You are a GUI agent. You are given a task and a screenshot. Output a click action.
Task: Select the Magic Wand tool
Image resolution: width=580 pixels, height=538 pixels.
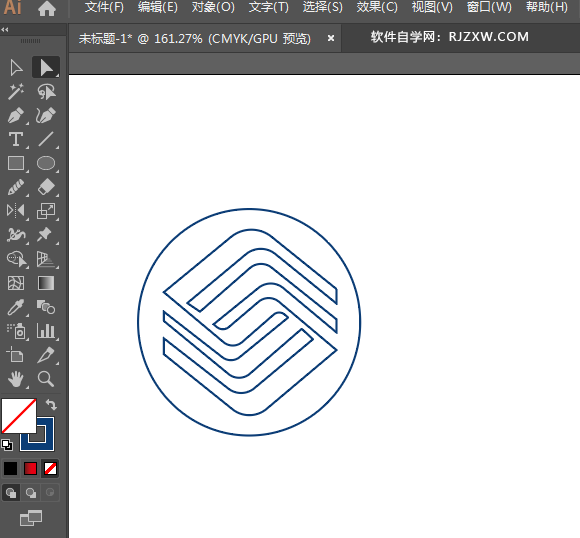(16, 92)
